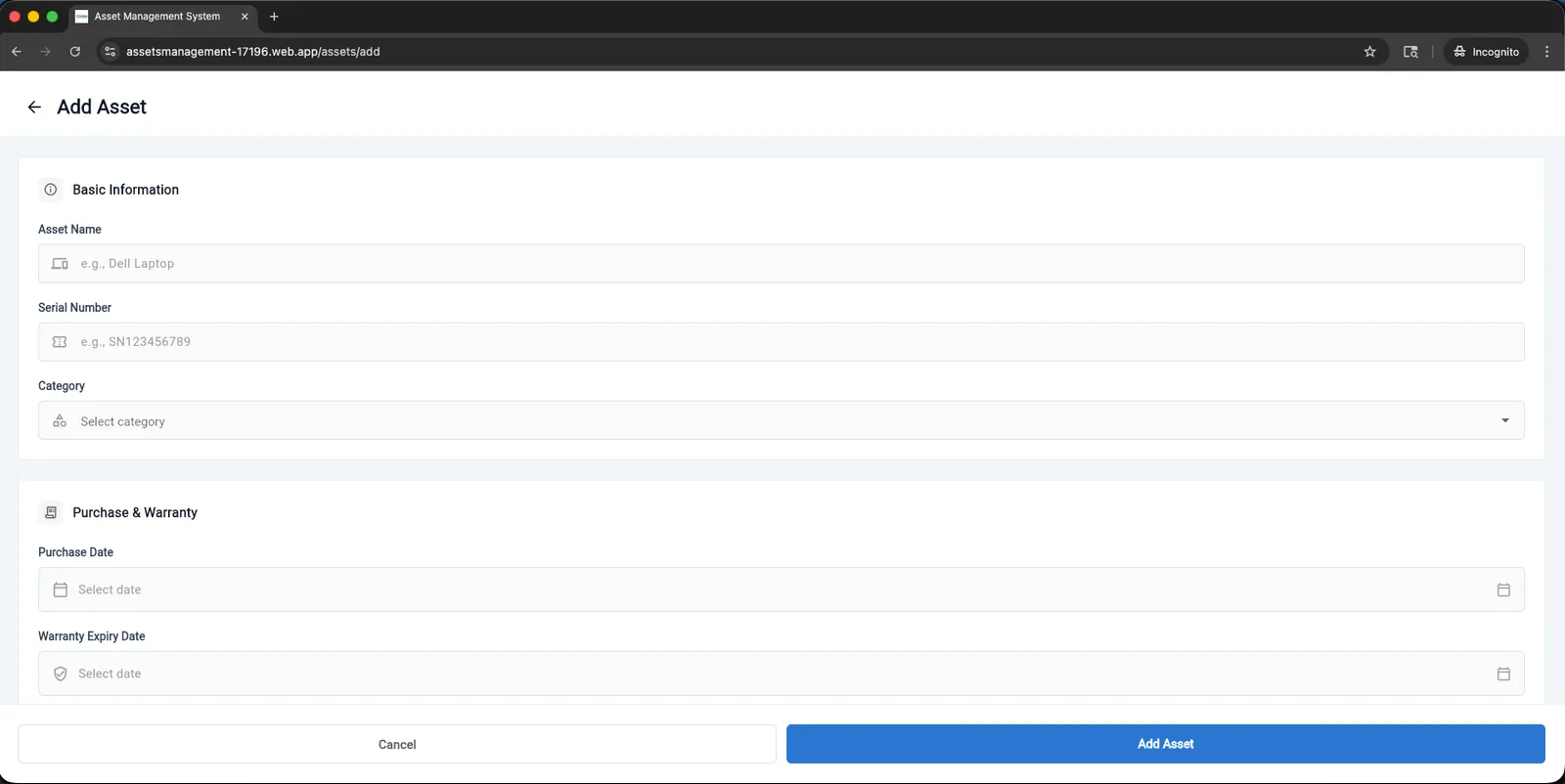Switch to the Asset Management System tab
Viewport: 1565px width, 784px height.
pos(161,17)
